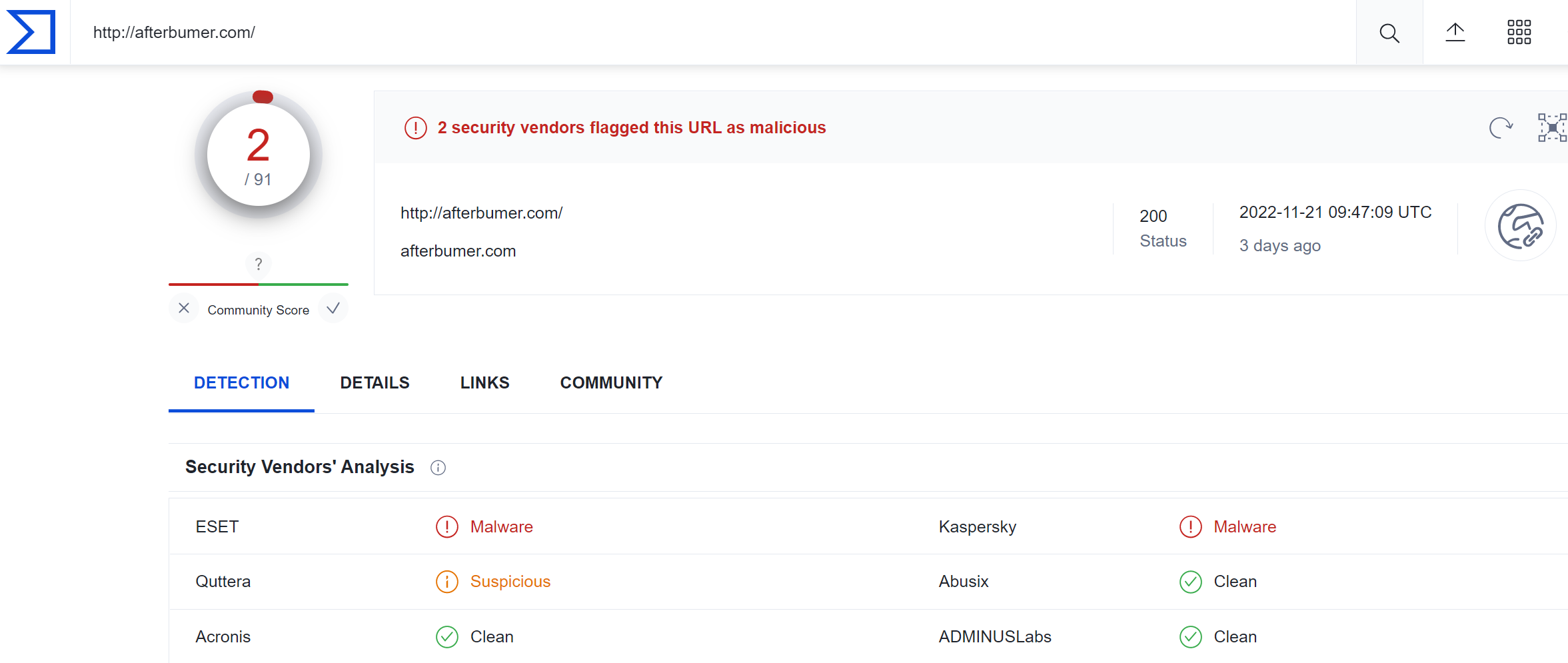1568x663 pixels.
Task: Select the DETECTION tab
Action: pos(241,383)
